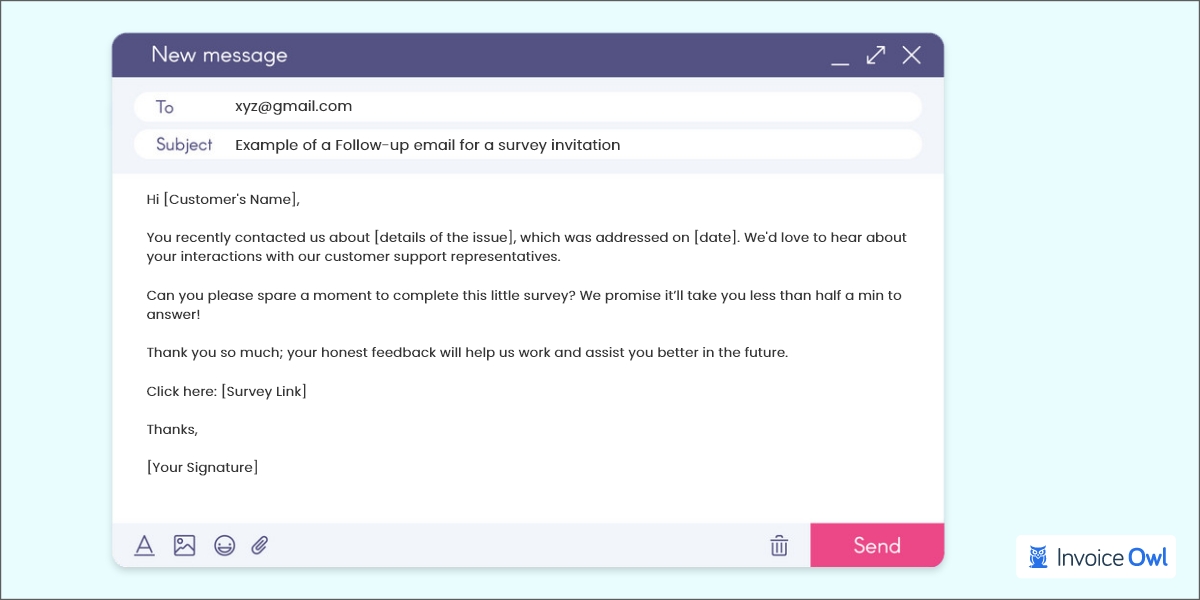The image size is (1200, 600).
Task: Click the New message title bar
Action: (x=220, y=55)
